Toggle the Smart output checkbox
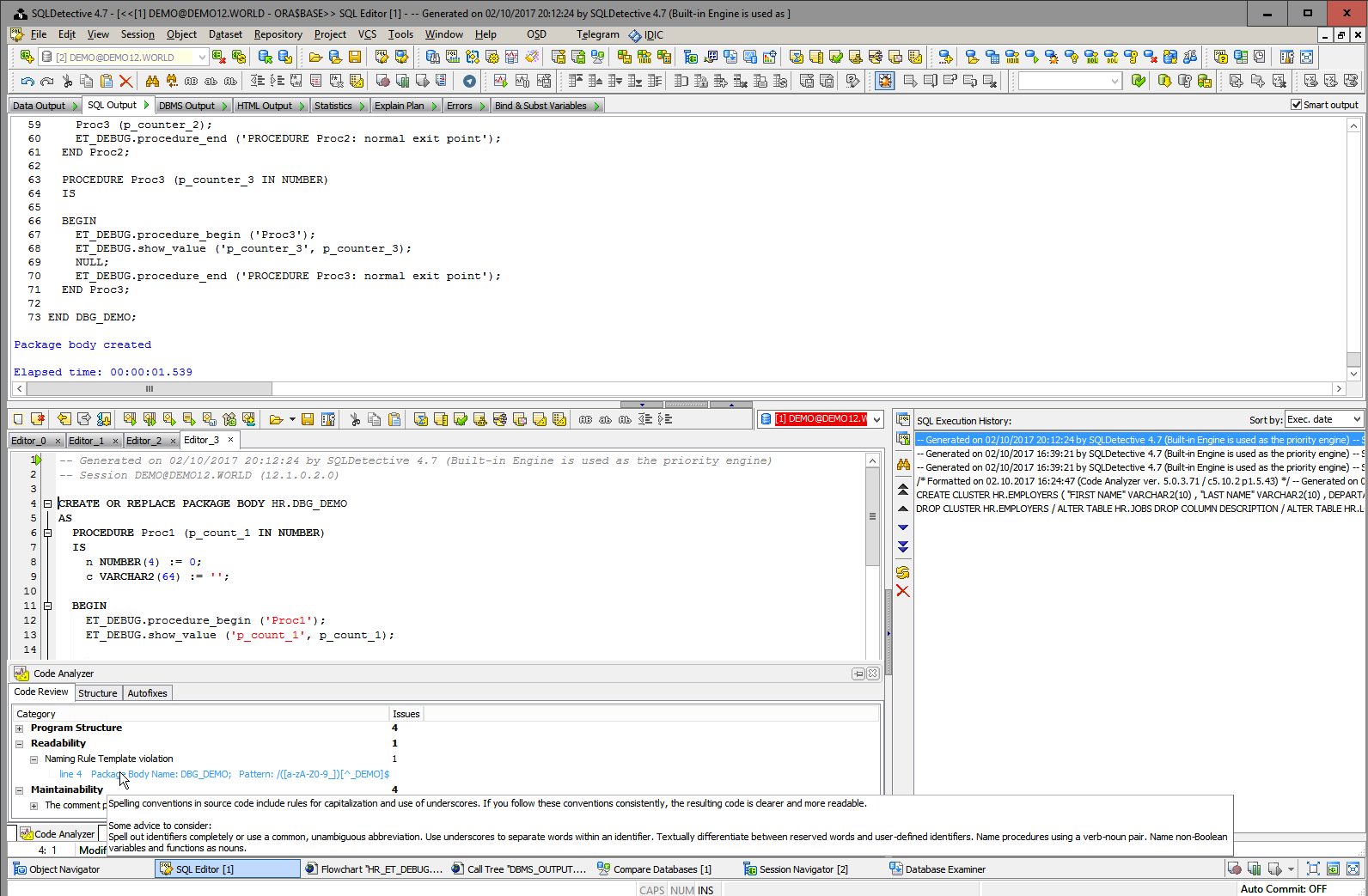The height and width of the screenshot is (896, 1368). coord(1297,105)
